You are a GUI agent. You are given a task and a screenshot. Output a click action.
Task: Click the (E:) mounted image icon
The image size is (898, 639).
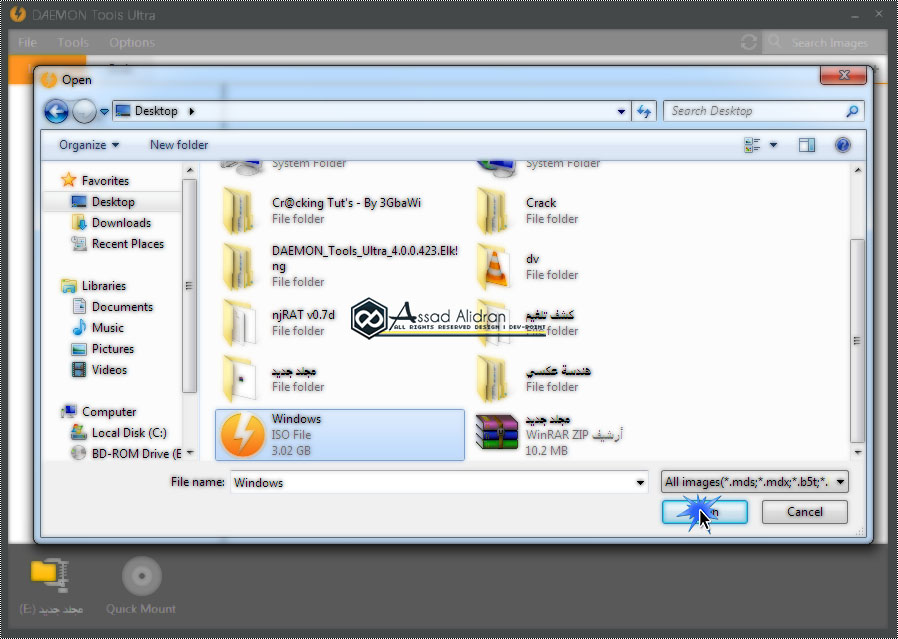(50, 575)
